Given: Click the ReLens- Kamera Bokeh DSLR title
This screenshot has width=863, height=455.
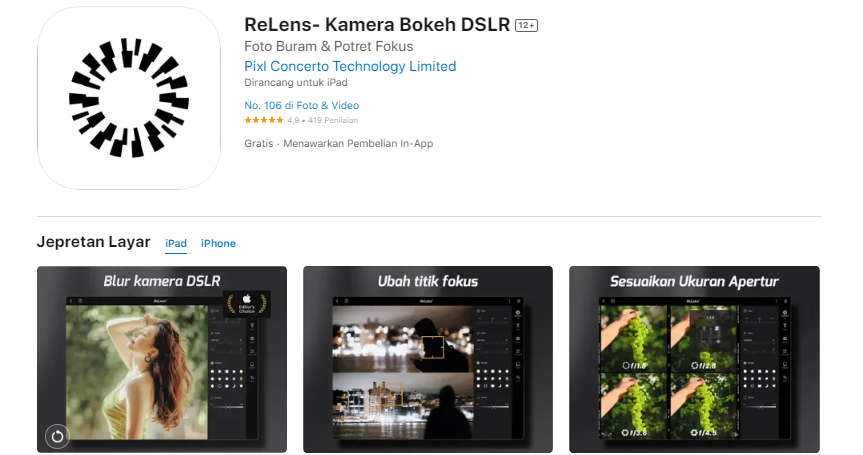Looking at the screenshot, I should (x=377, y=25).
